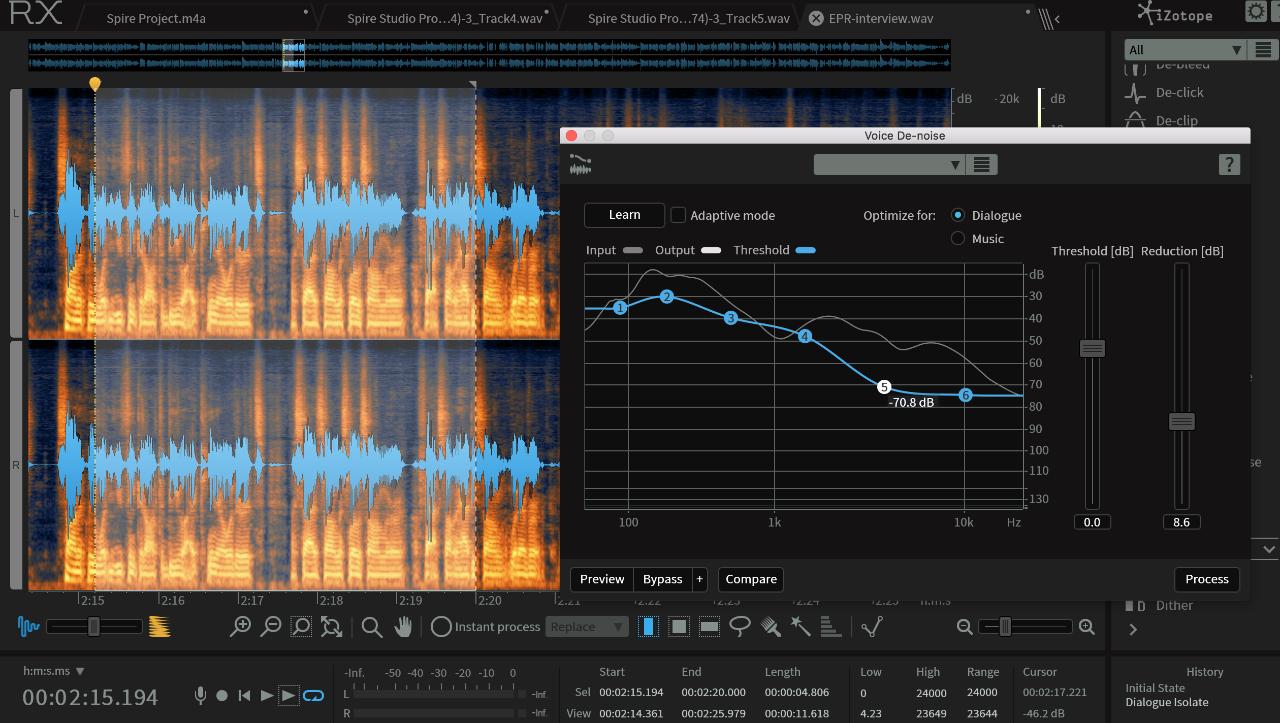Toggle loop playback
Image resolution: width=1280 pixels, height=723 pixels.
click(314, 695)
